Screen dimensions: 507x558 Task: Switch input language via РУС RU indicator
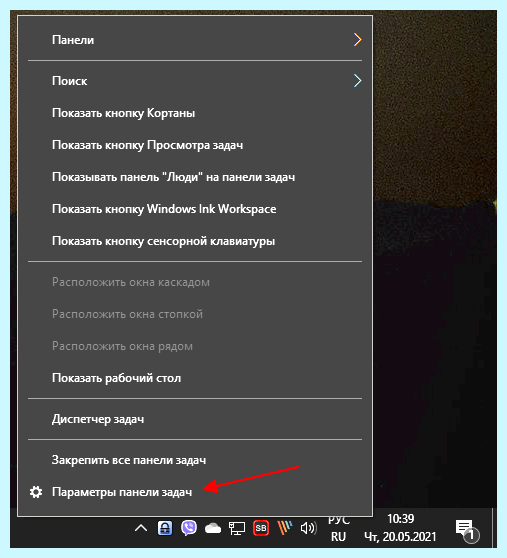[x=338, y=528]
